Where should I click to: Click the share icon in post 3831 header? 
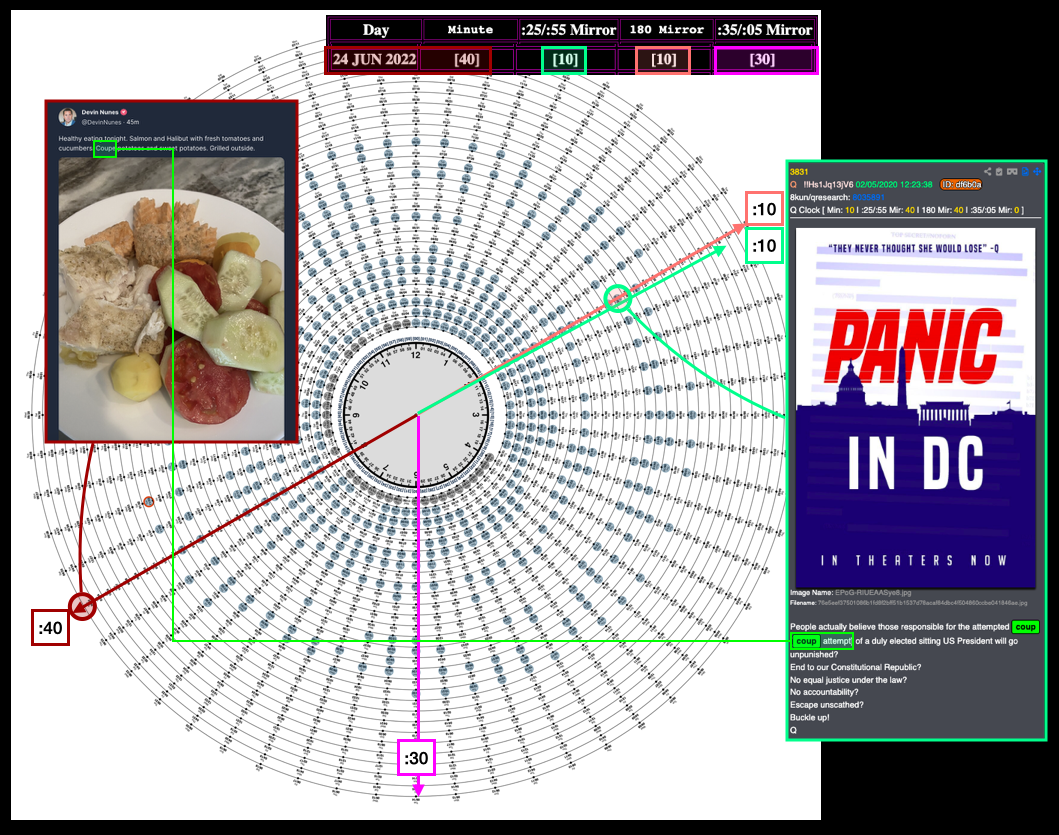(x=987, y=172)
